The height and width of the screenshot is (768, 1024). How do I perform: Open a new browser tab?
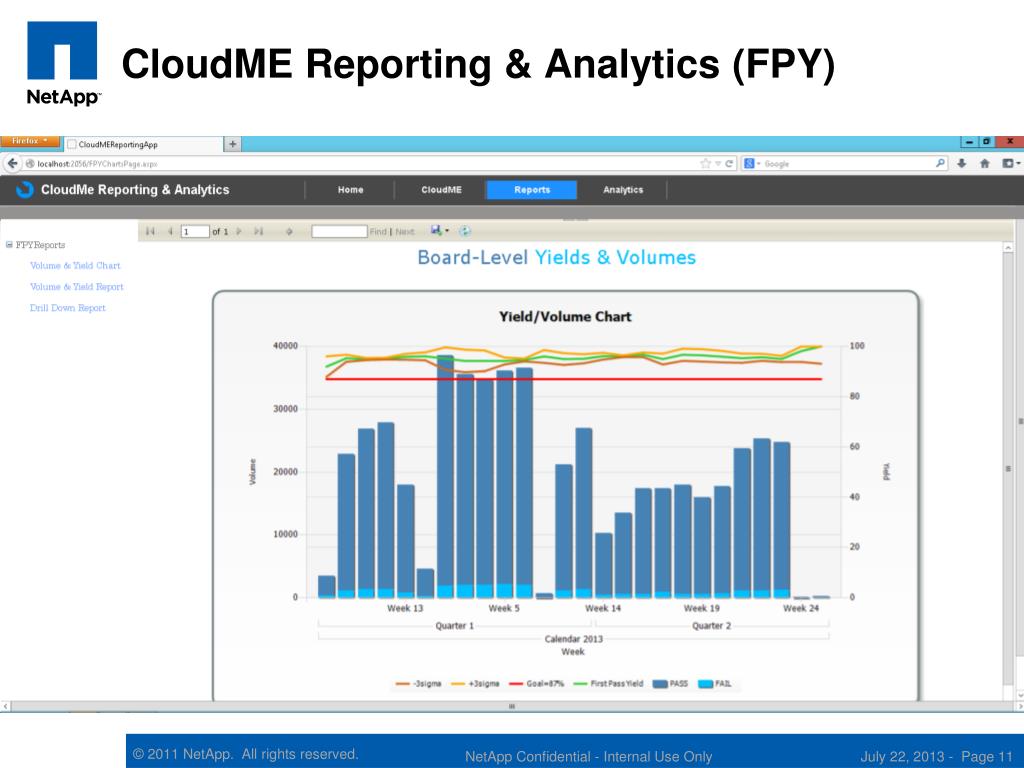click(x=232, y=144)
